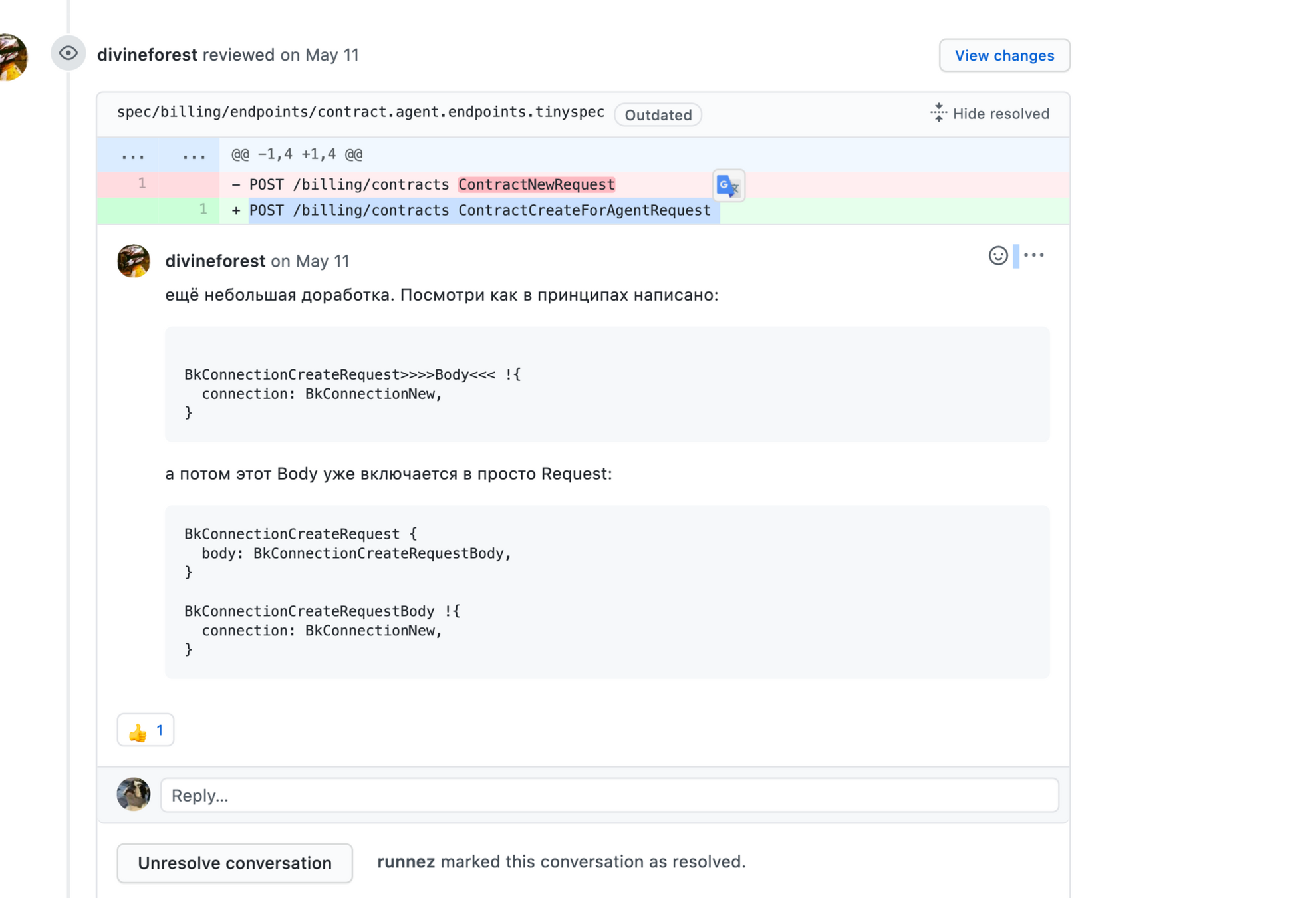Click the review eye icon
This screenshot has height=898, width=1316.
pos(68,53)
